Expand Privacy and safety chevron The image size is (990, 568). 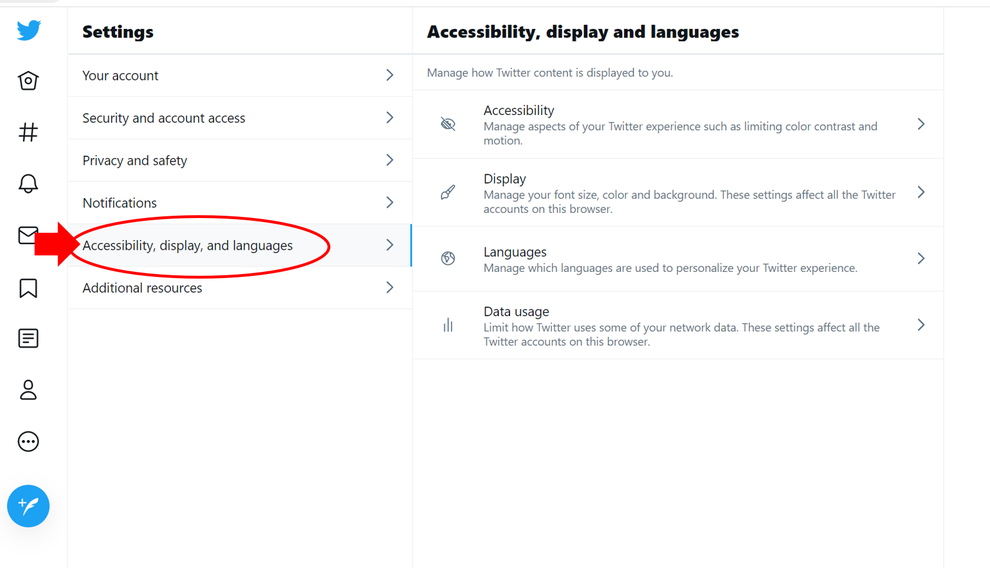coord(390,160)
